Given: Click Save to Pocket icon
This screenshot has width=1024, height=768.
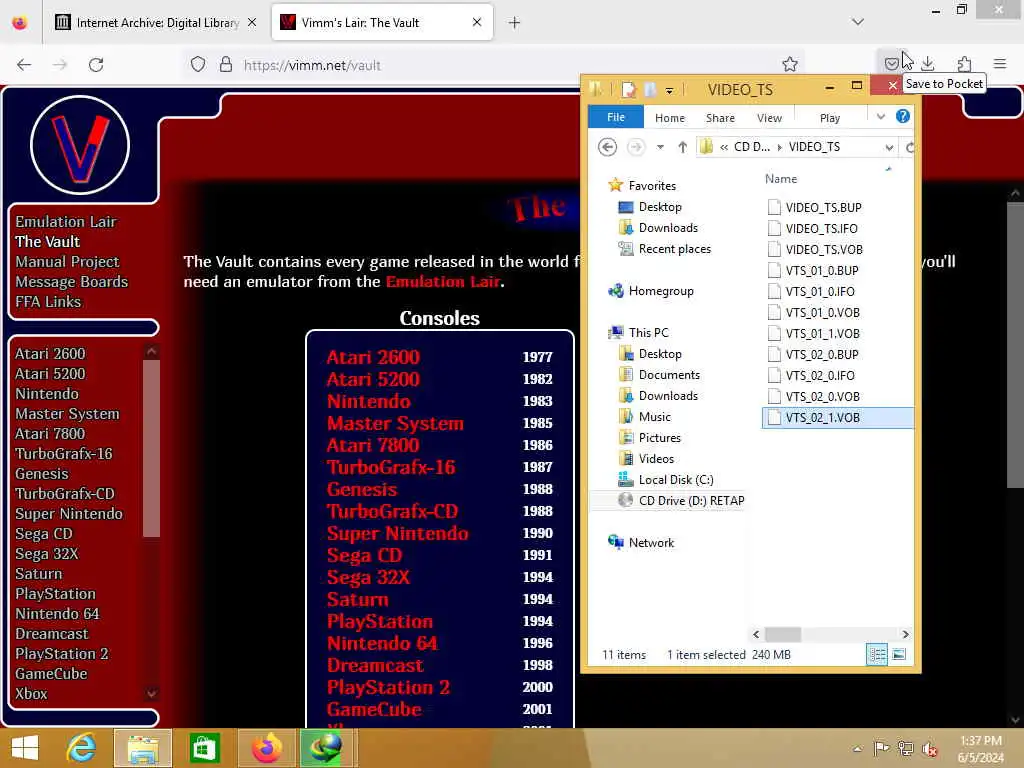Looking at the screenshot, I should [891, 64].
